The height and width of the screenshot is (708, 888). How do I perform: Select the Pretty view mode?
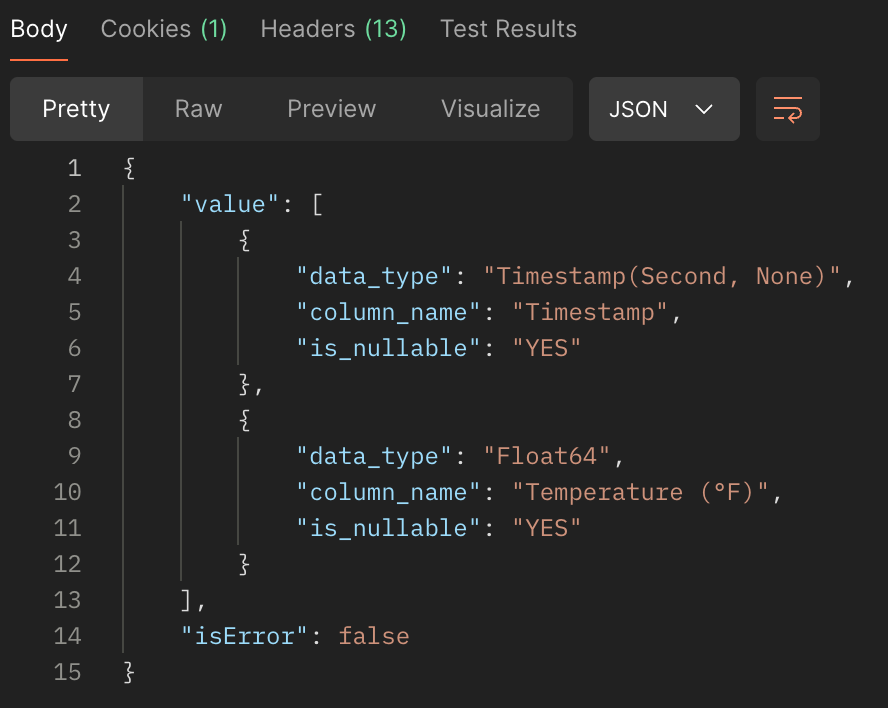[76, 109]
